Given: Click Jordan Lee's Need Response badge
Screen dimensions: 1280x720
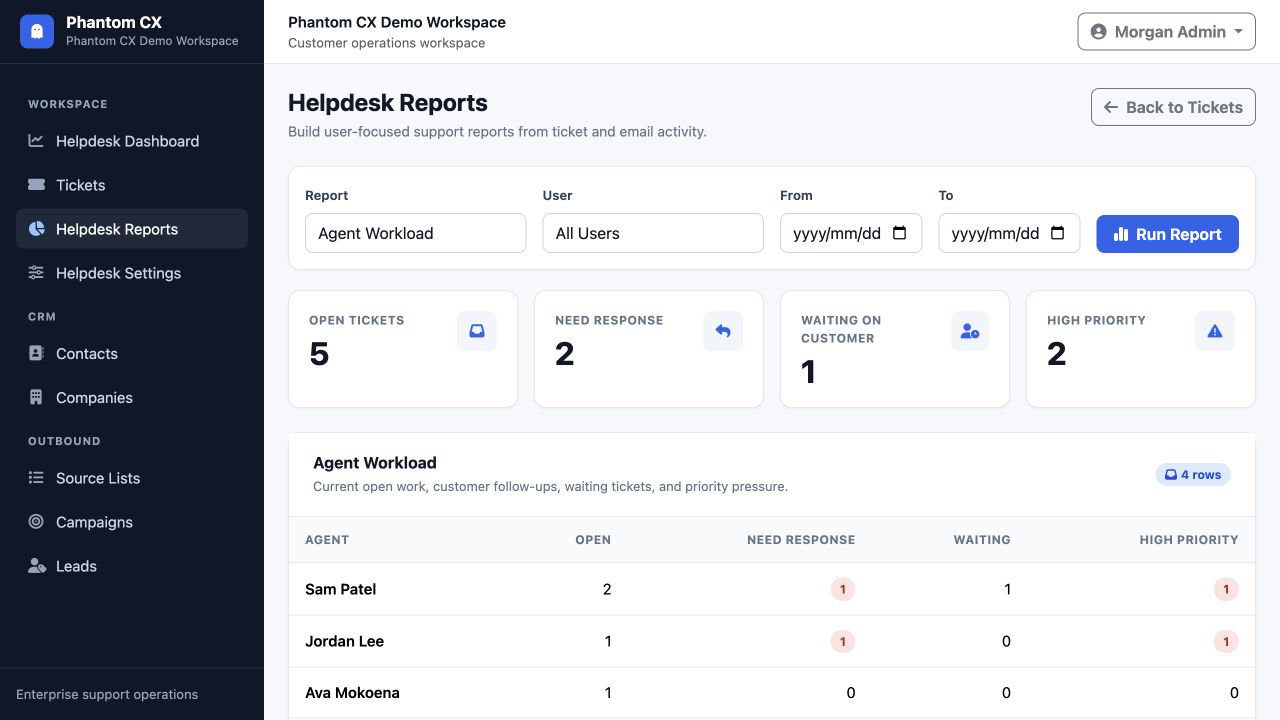Looking at the screenshot, I should coord(843,641).
